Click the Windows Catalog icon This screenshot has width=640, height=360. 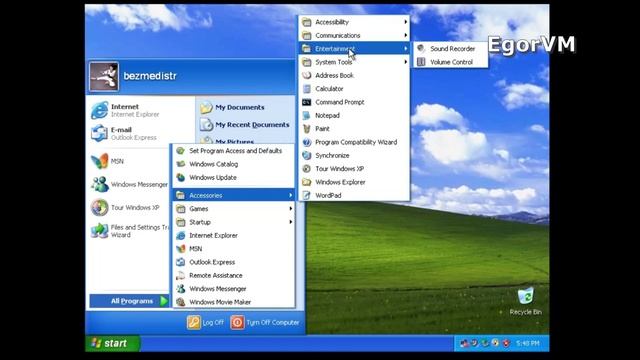click(180, 164)
